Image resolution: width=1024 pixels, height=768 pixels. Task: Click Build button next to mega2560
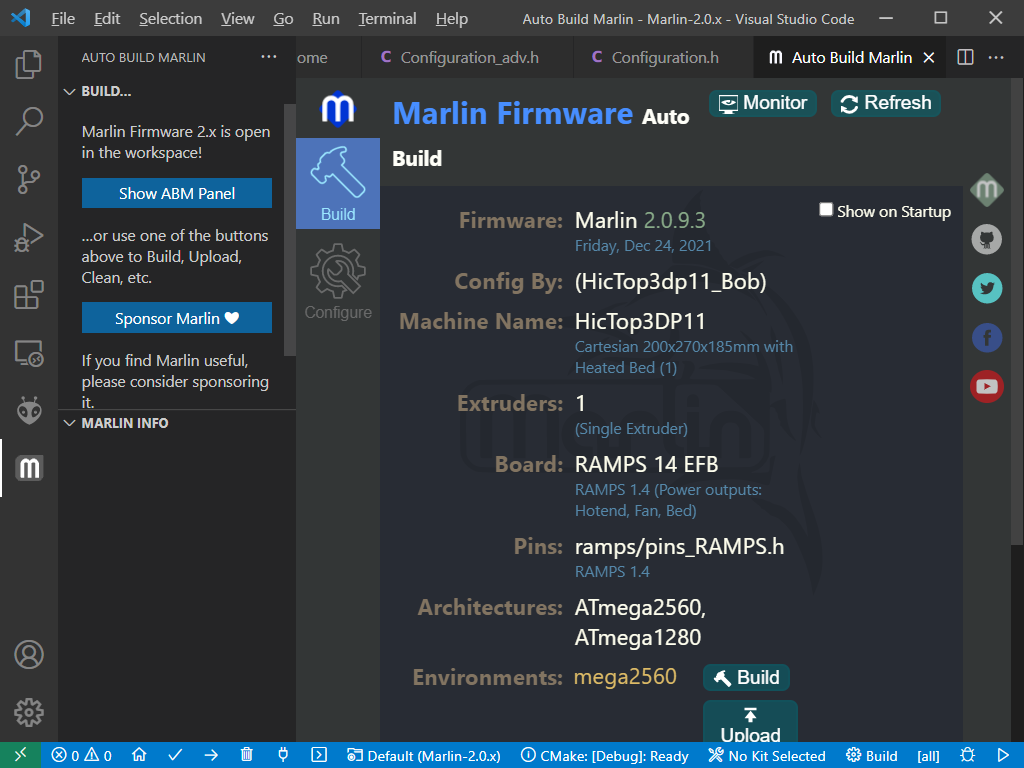[x=746, y=678]
